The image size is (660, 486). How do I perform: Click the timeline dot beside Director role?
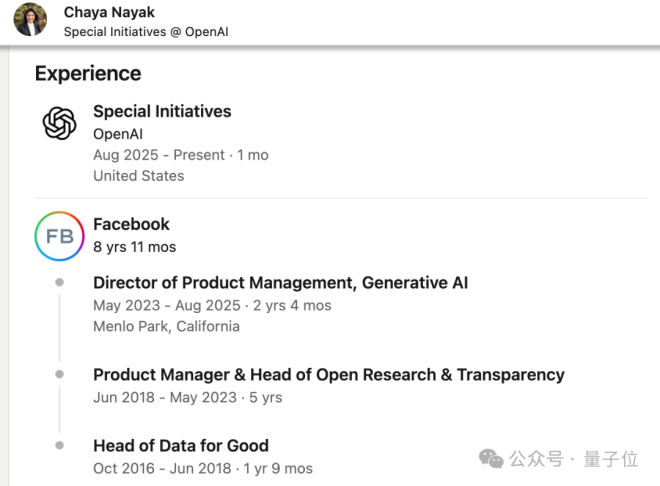pos(60,283)
